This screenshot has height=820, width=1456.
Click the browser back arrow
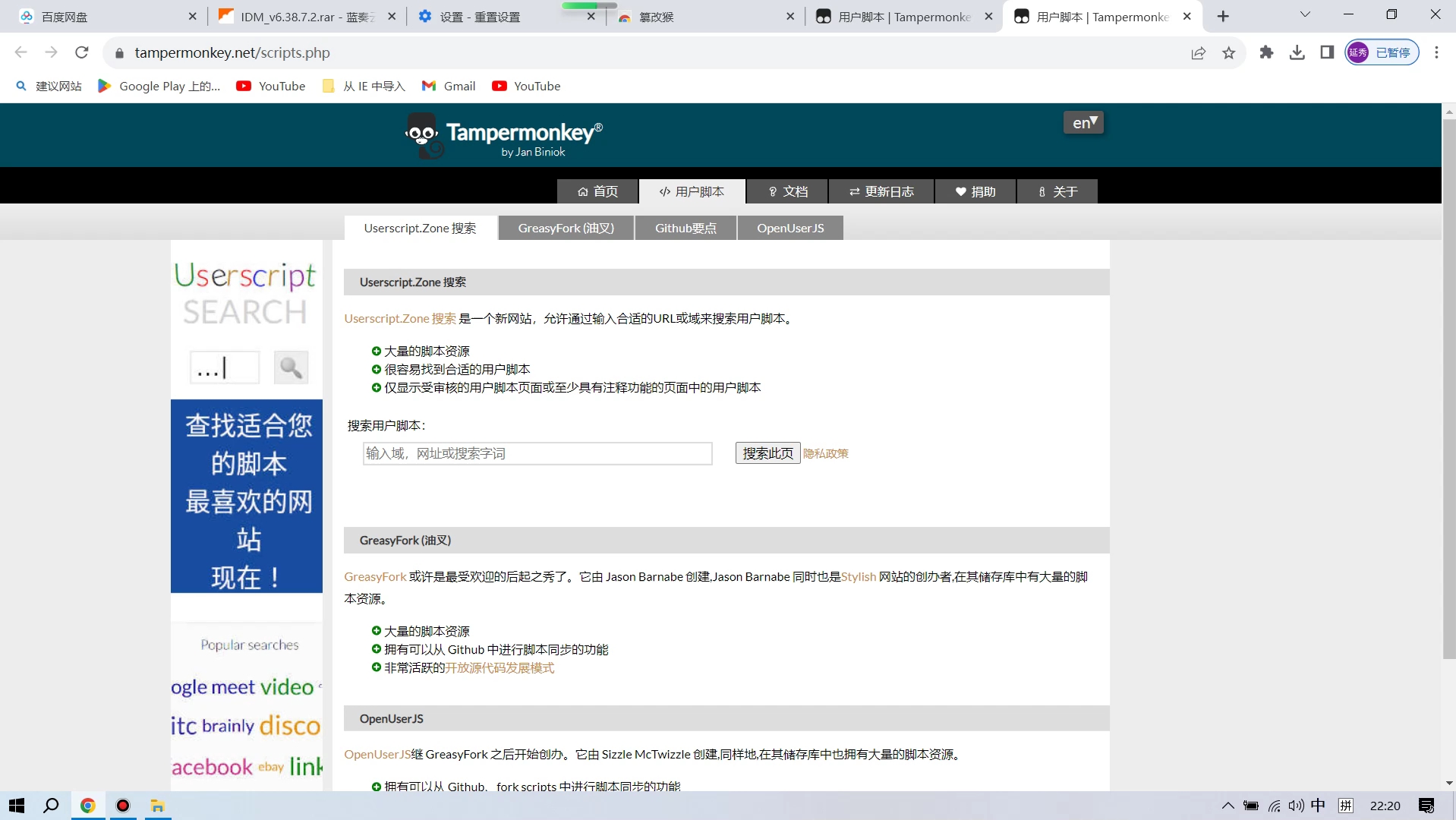pos(21,52)
